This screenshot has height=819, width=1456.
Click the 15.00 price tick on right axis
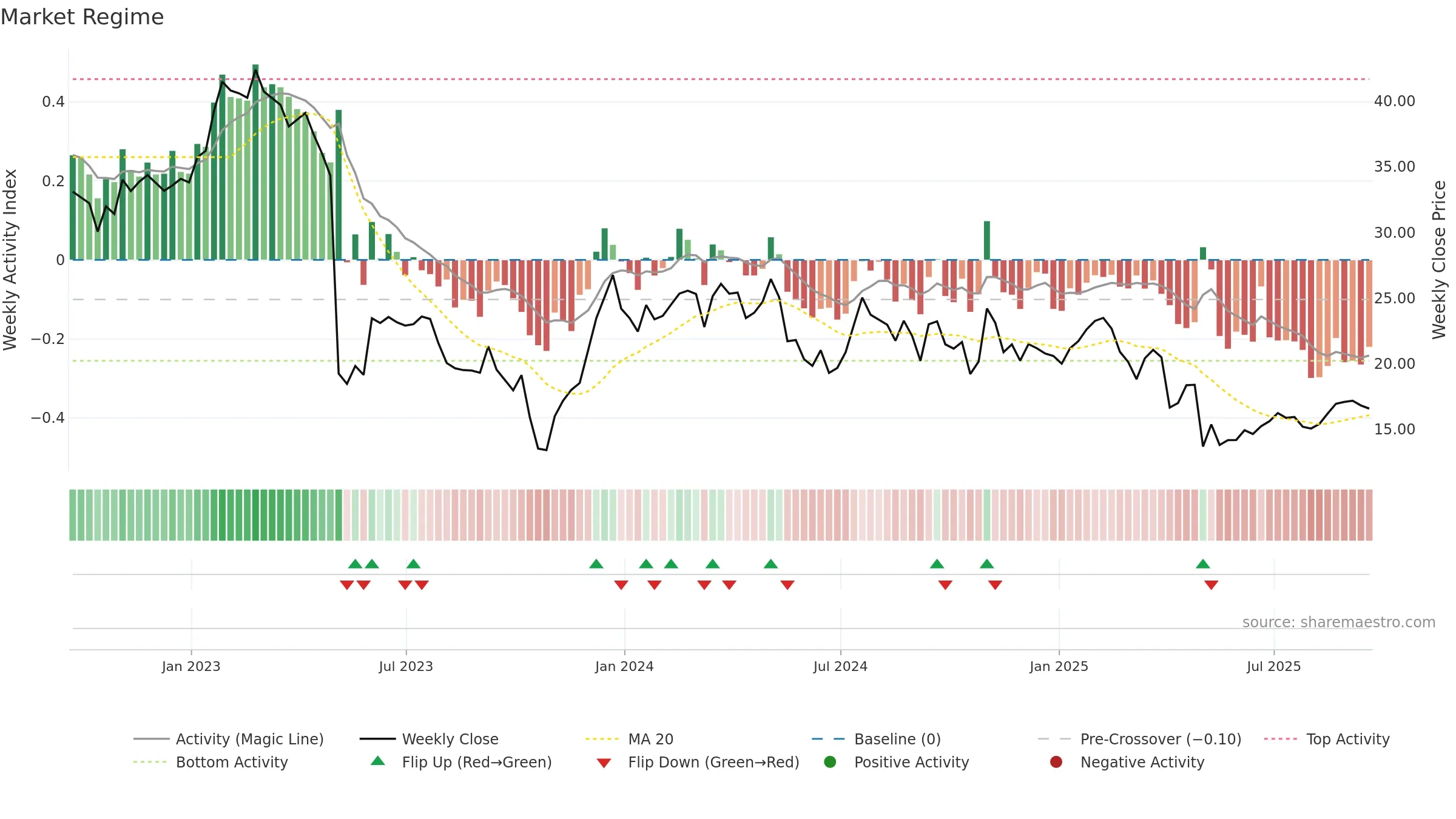tap(1395, 429)
